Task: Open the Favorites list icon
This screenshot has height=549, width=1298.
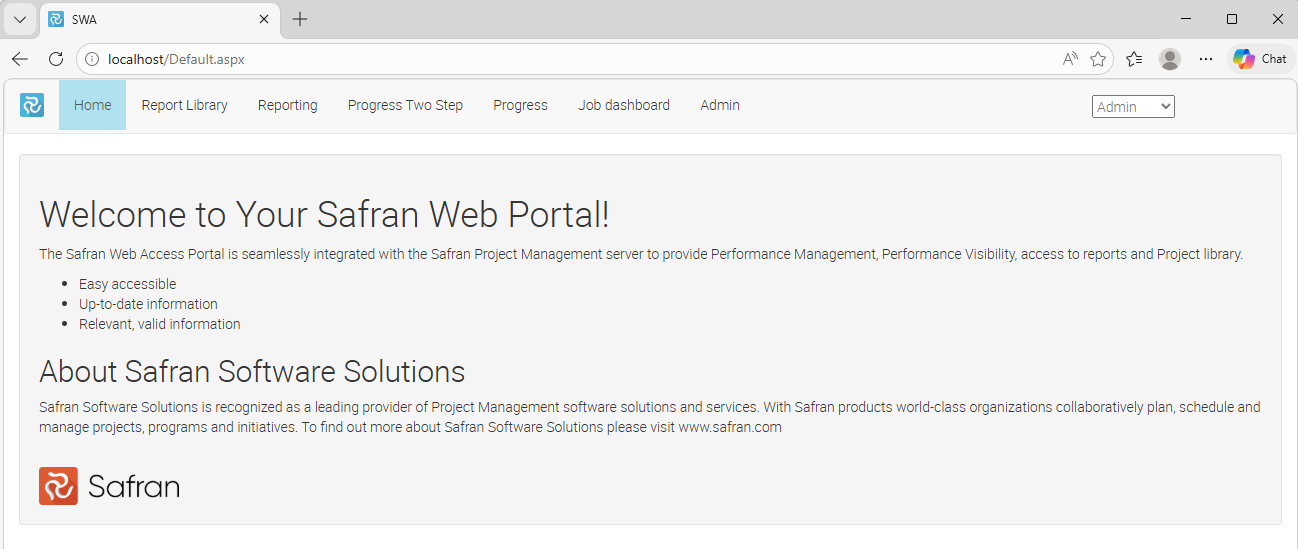Action: 1134,59
